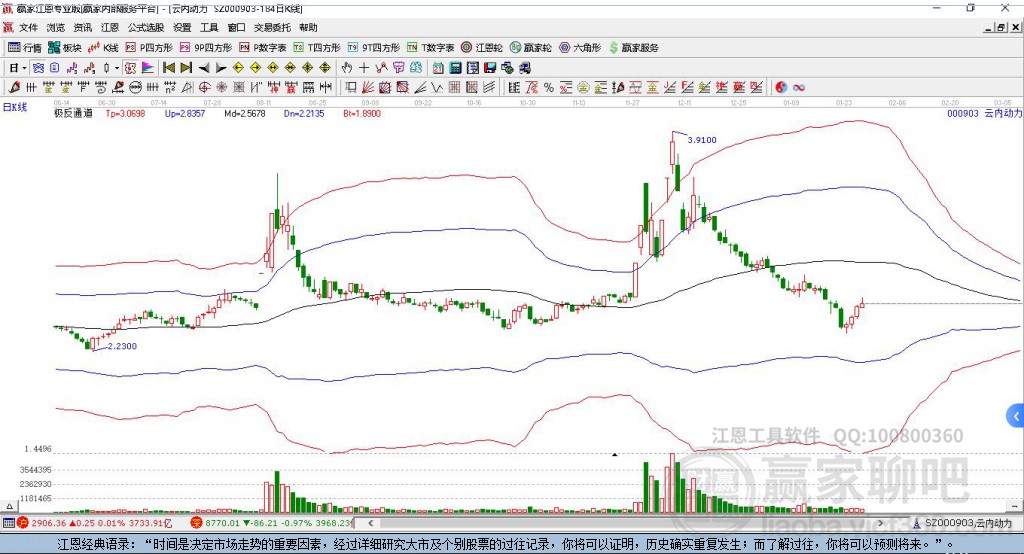1024x554 pixels.
Task: Jump to first bar icon
Action: point(168,68)
